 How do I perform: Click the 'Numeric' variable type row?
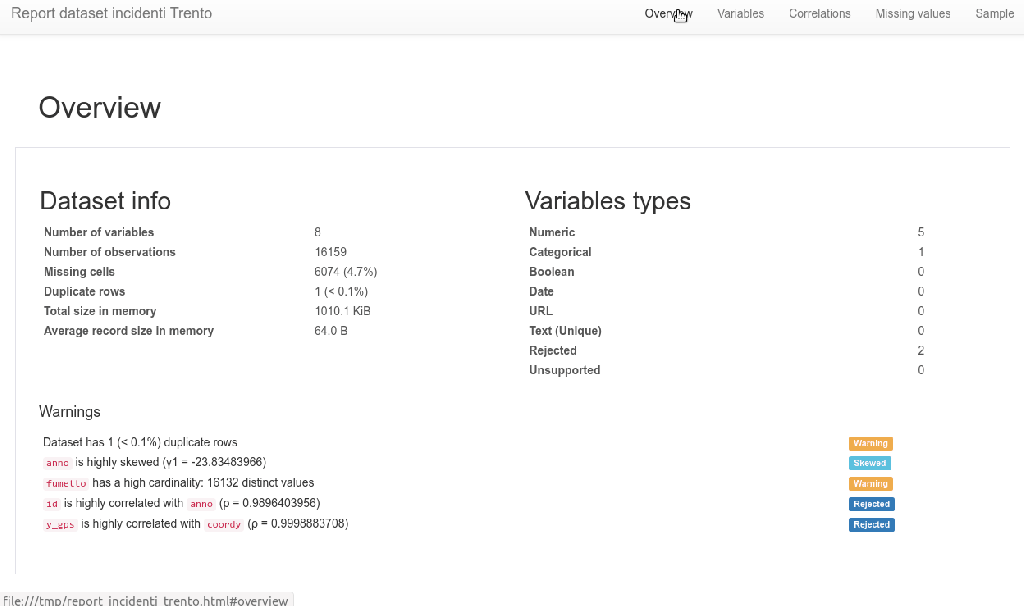pyautogui.click(x=726, y=232)
